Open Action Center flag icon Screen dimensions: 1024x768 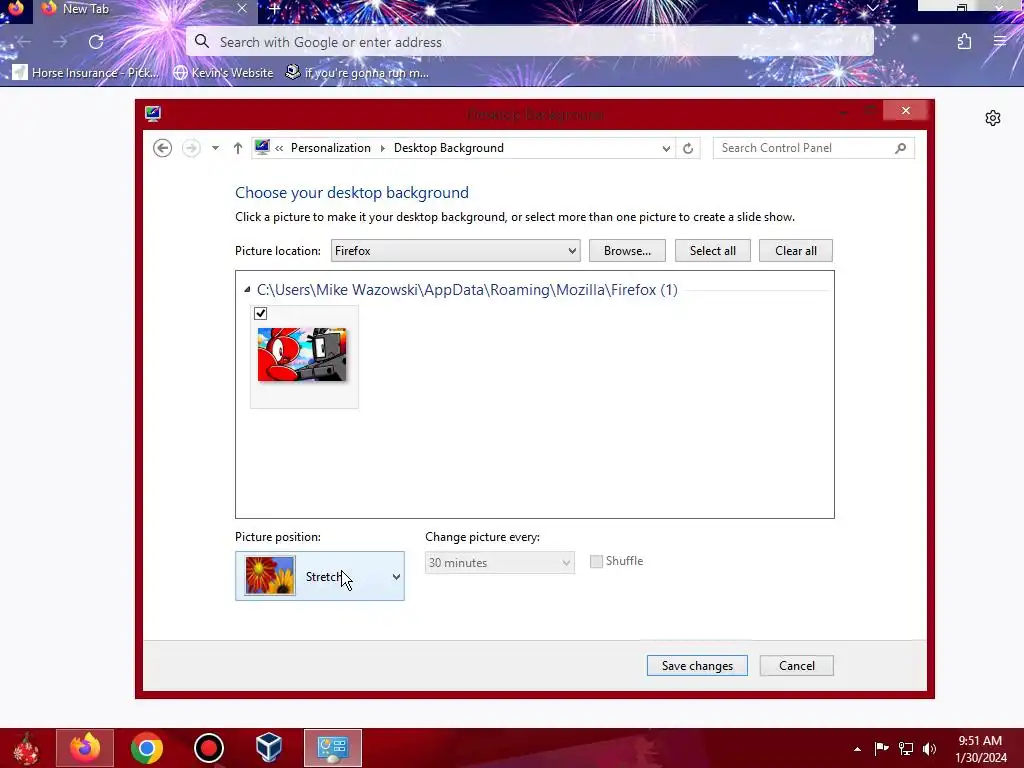click(881, 748)
